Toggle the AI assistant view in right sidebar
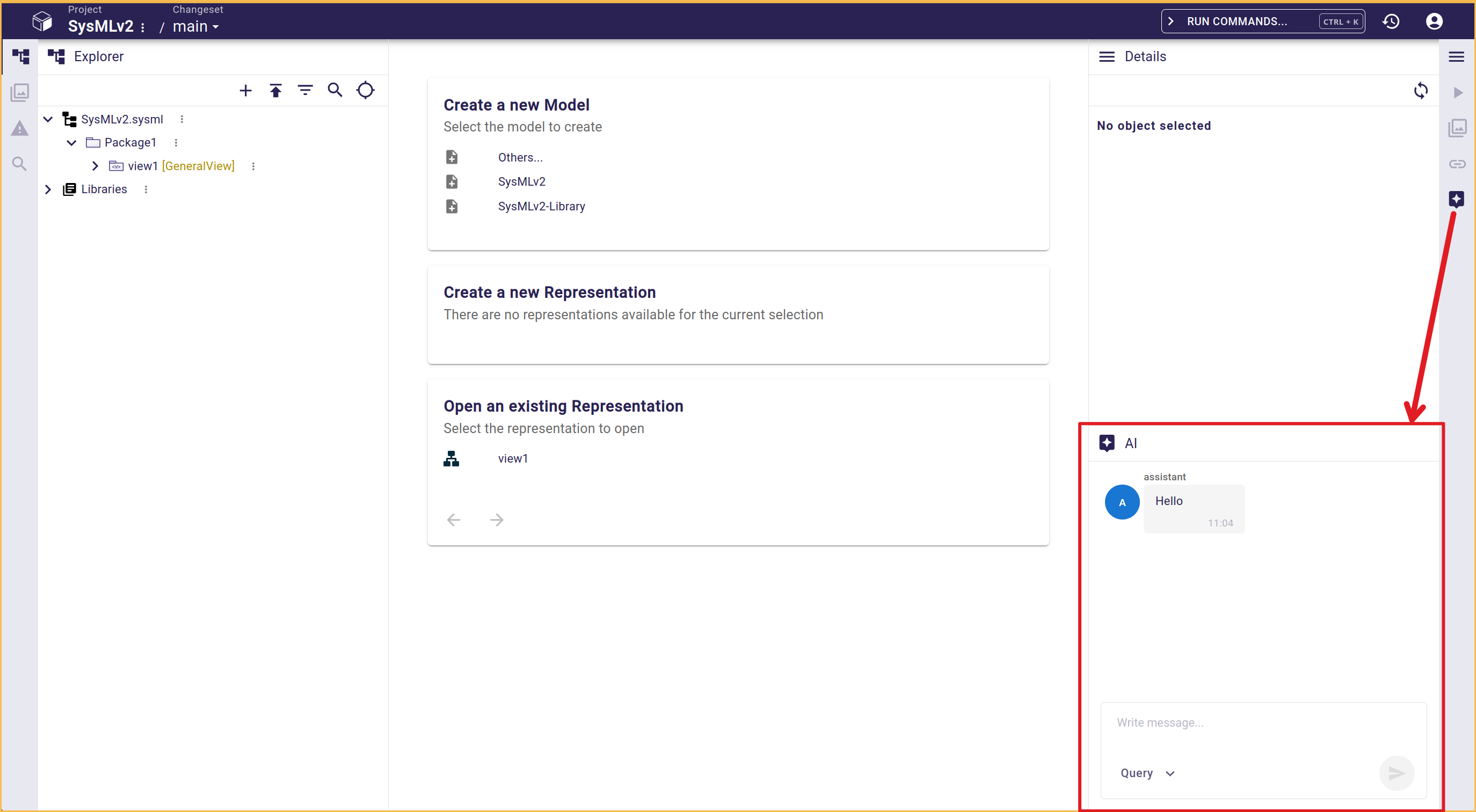1476x812 pixels. pyautogui.click(x=1457, y=199)
